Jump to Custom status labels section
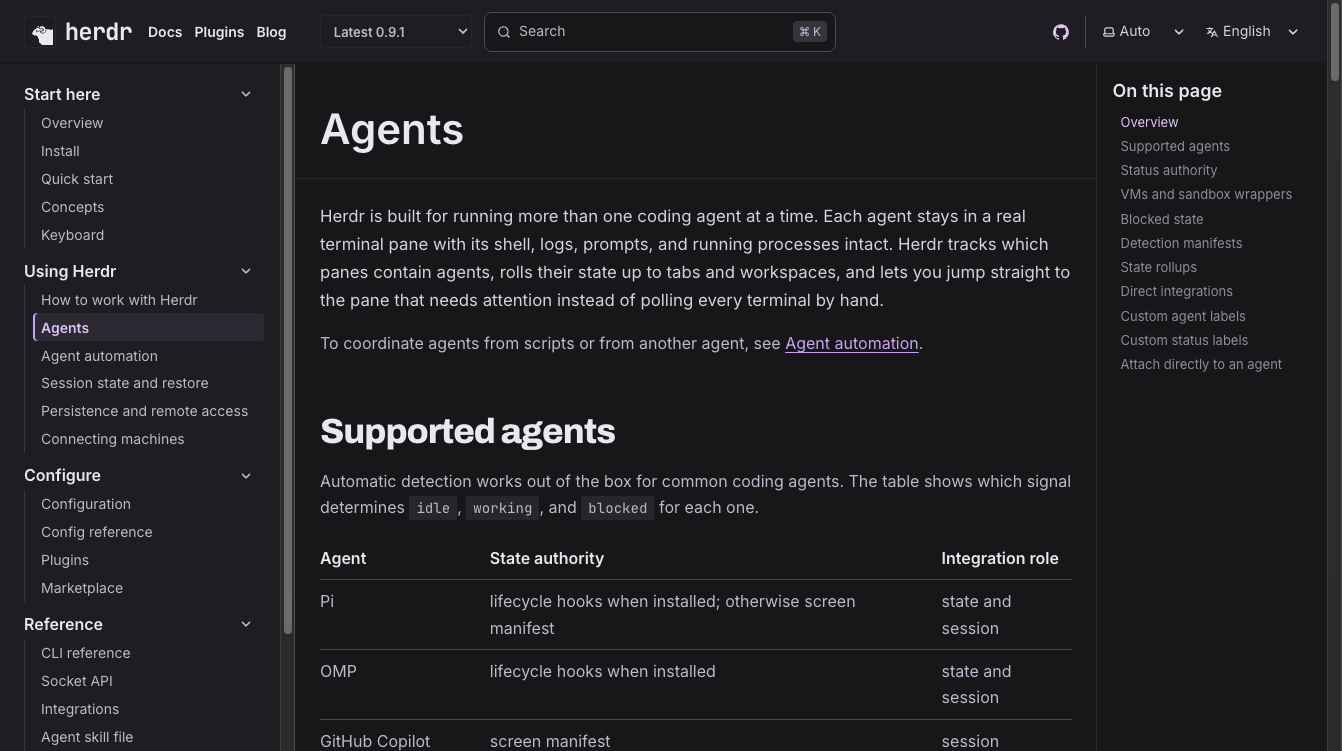Viewport: 1342px width, 751px height. (x=1184, y=340)
